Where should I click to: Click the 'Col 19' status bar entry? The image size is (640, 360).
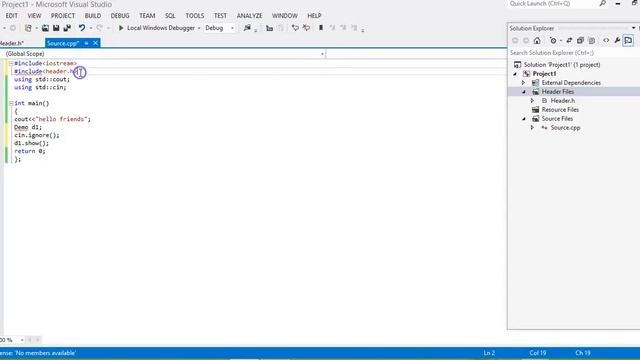(538, 353)
